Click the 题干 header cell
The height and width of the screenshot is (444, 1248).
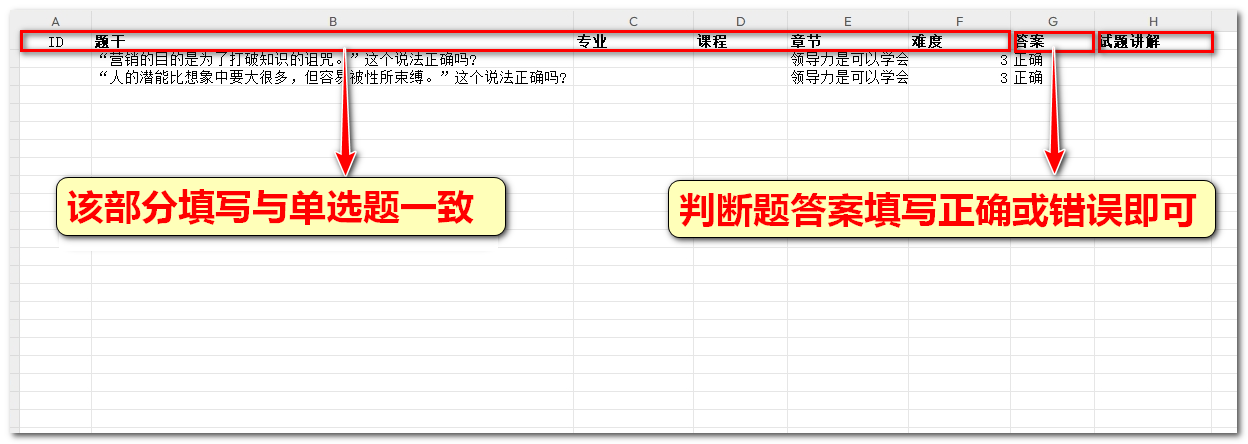tap(332, 42)
